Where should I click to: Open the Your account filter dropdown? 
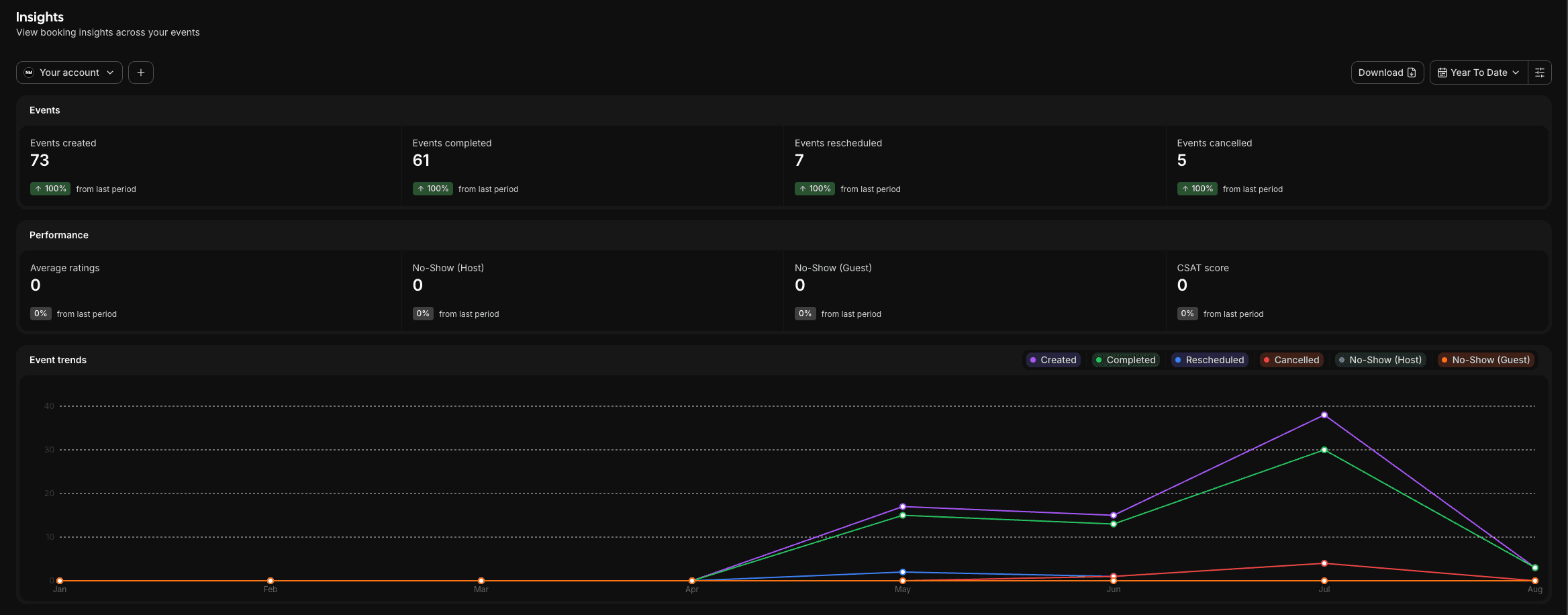69,73
